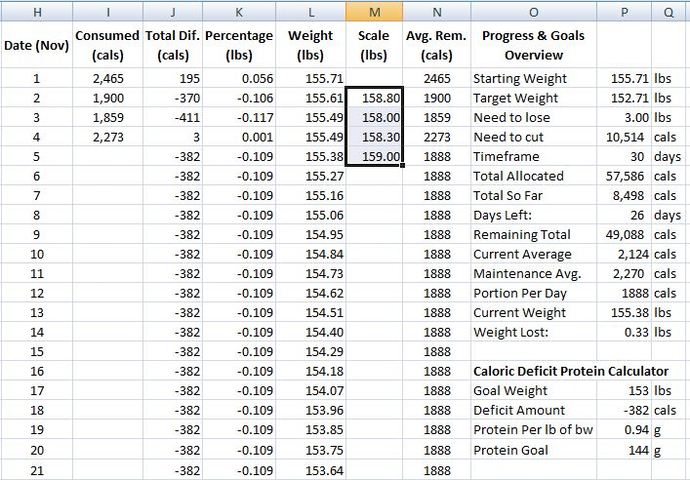This screenshot has width=690, height=480.
Task: Select cell with scale weight 158.80
Action: [374, 98]
